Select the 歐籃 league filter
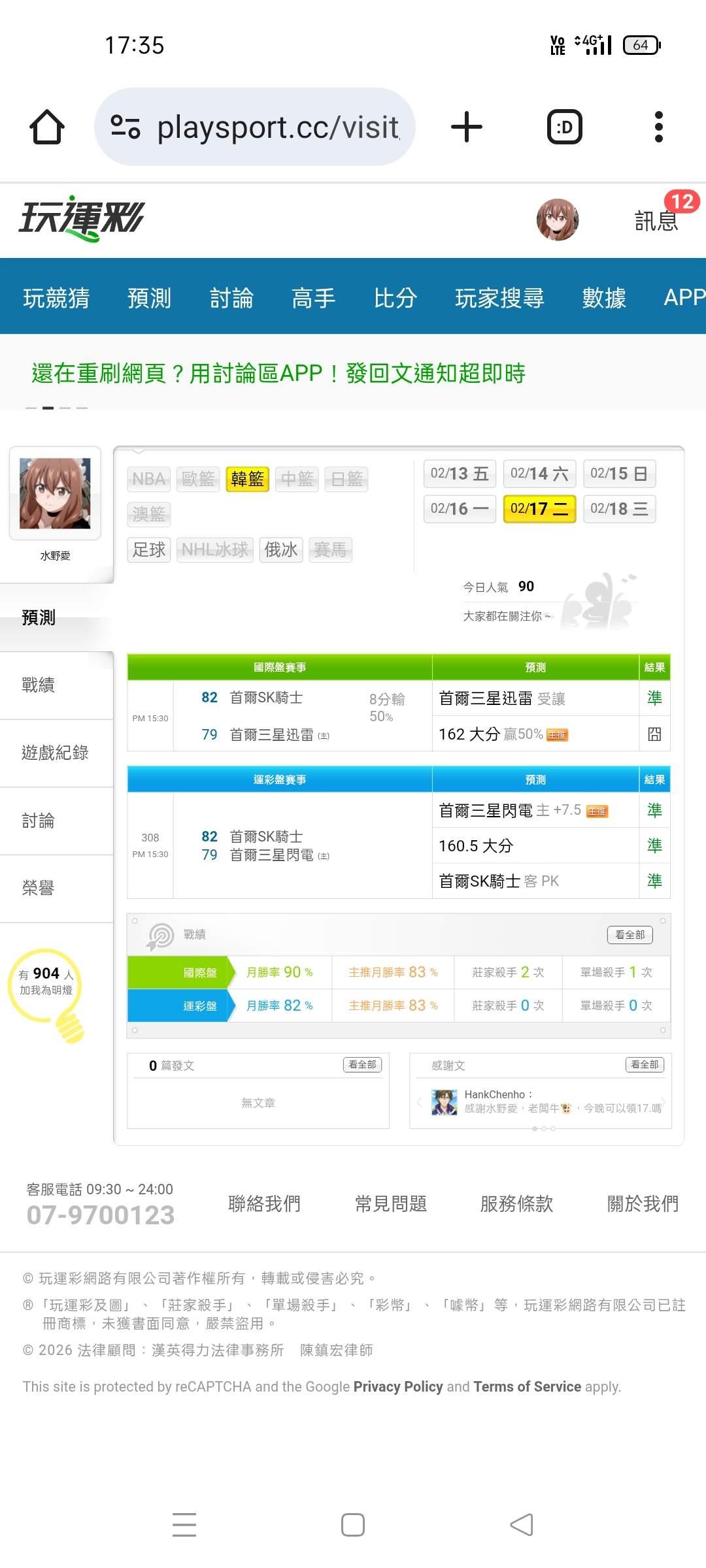The image size is (706, 1568). coord(198,479)
